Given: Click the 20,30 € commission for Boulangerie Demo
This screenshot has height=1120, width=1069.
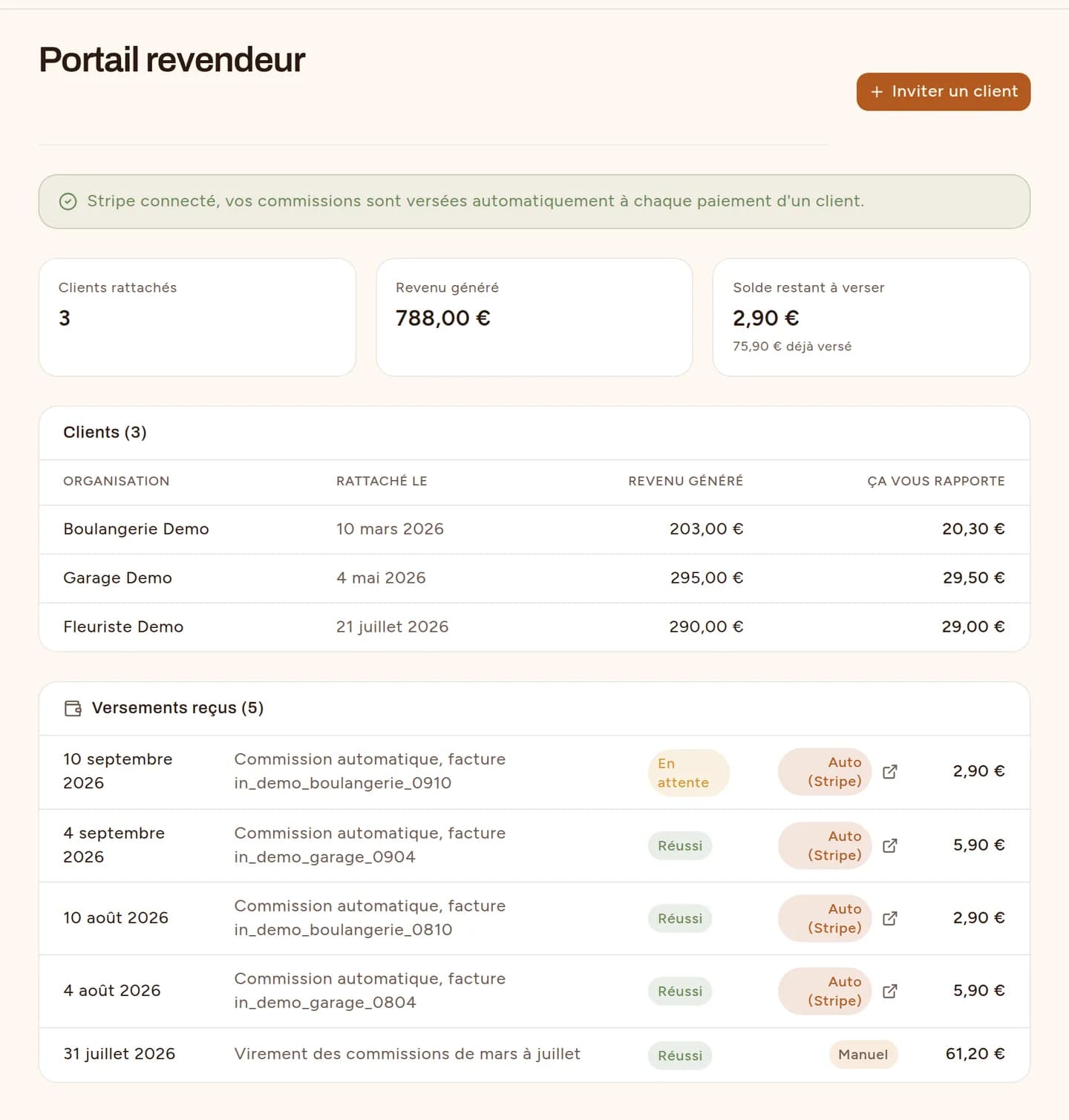Looking at the screenshot, I should click(973, 529).
